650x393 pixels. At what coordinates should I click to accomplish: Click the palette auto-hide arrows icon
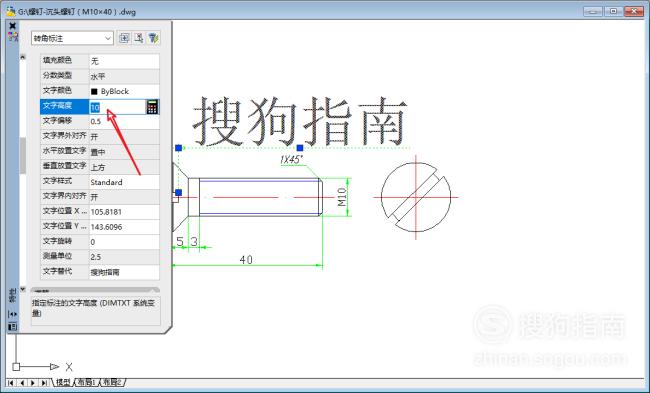point(13,314)
